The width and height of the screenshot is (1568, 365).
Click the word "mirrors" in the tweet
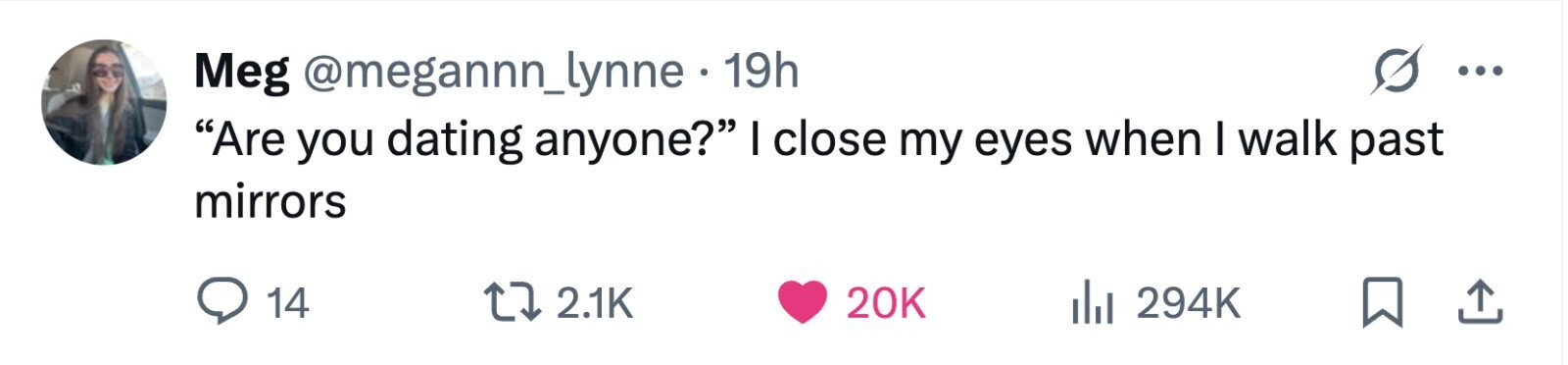(x=271, y=202)
